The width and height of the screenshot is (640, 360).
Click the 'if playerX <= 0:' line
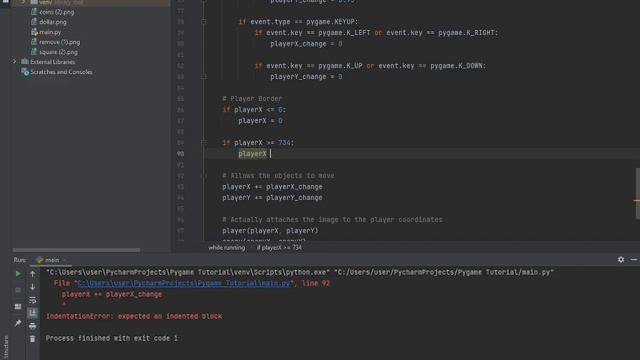point(254,110)
